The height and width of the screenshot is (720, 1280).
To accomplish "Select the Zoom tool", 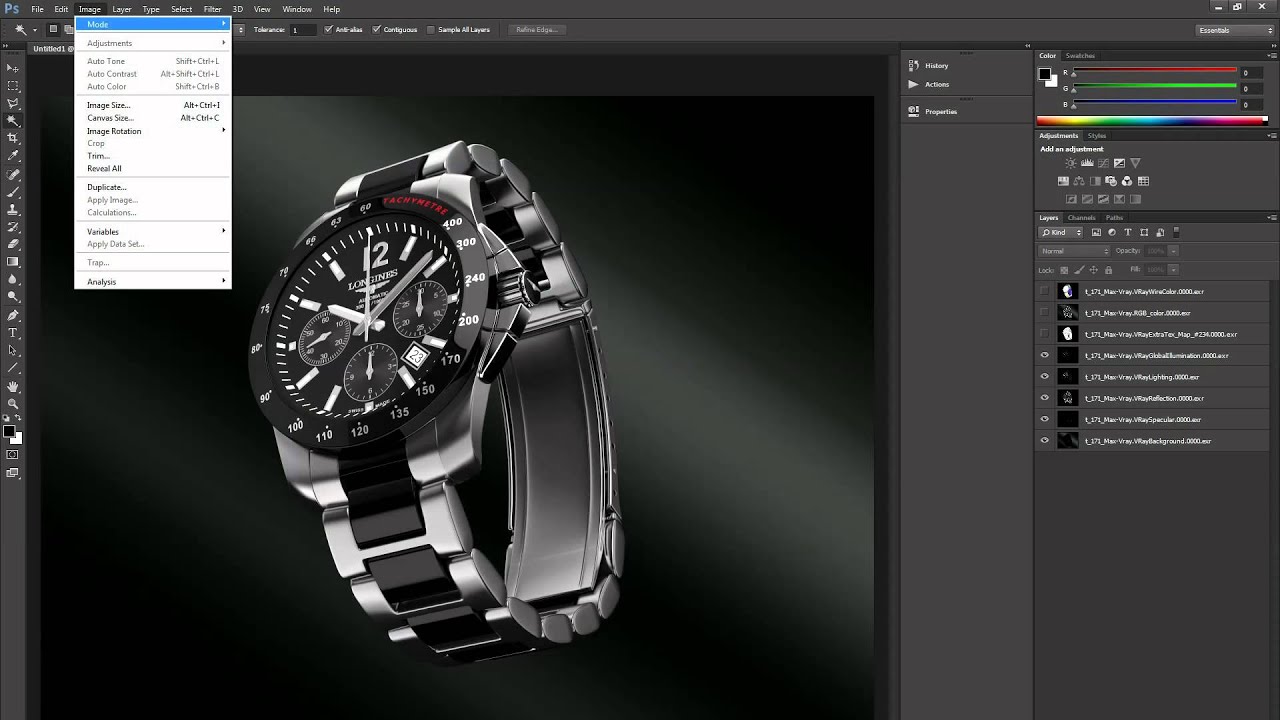I will (x=13, y=404).
